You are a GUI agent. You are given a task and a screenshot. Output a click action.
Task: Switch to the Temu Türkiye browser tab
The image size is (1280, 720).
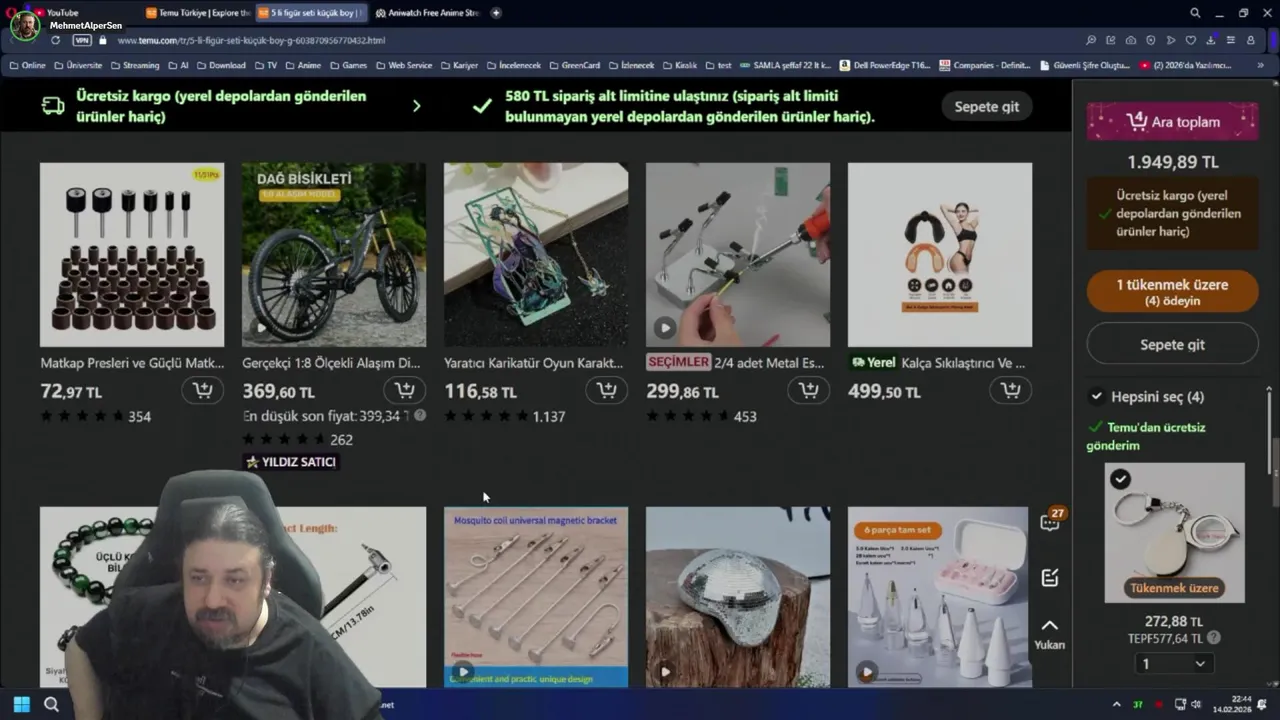click(x=197, y=13)
